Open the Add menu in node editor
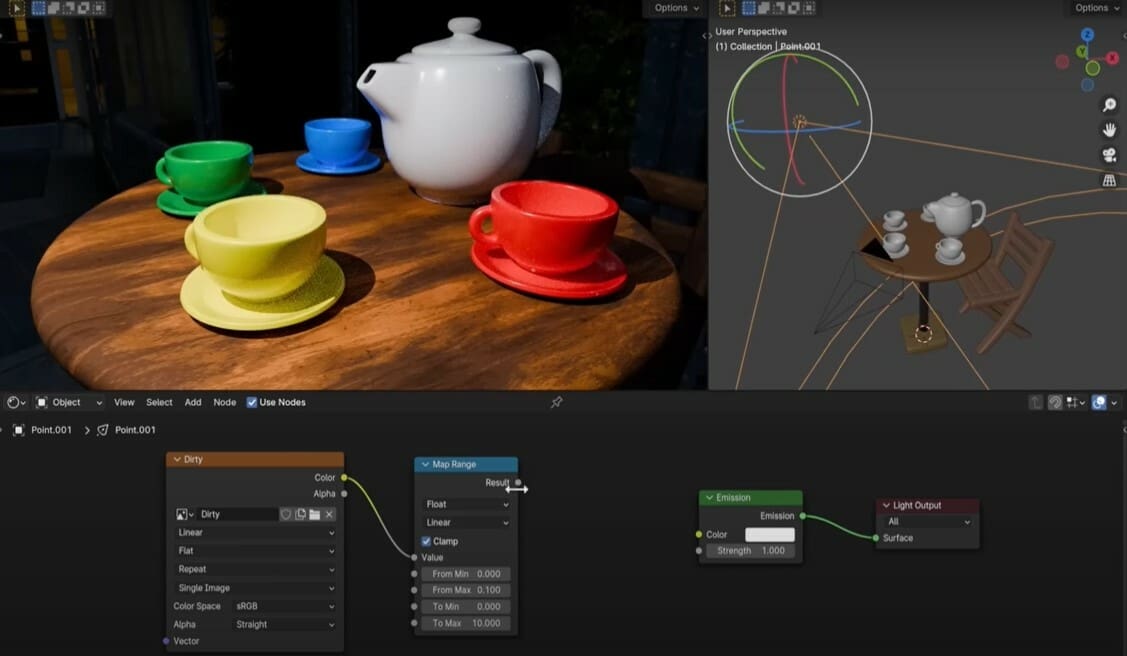1127x656 pixels. 193,402
